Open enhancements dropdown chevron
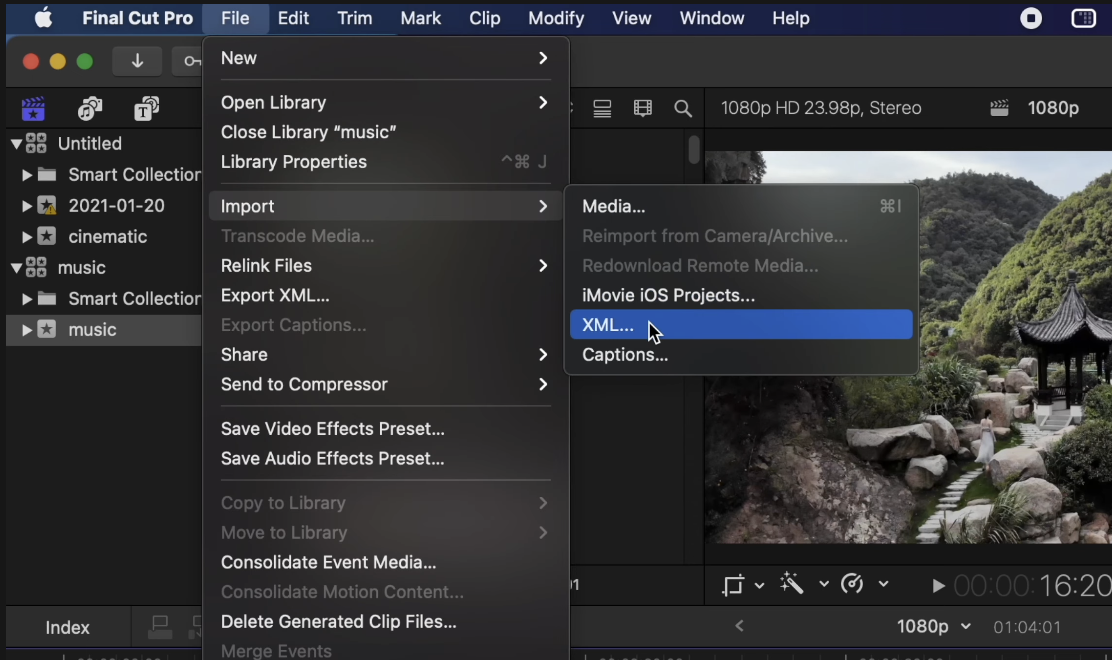 point(823,584)
